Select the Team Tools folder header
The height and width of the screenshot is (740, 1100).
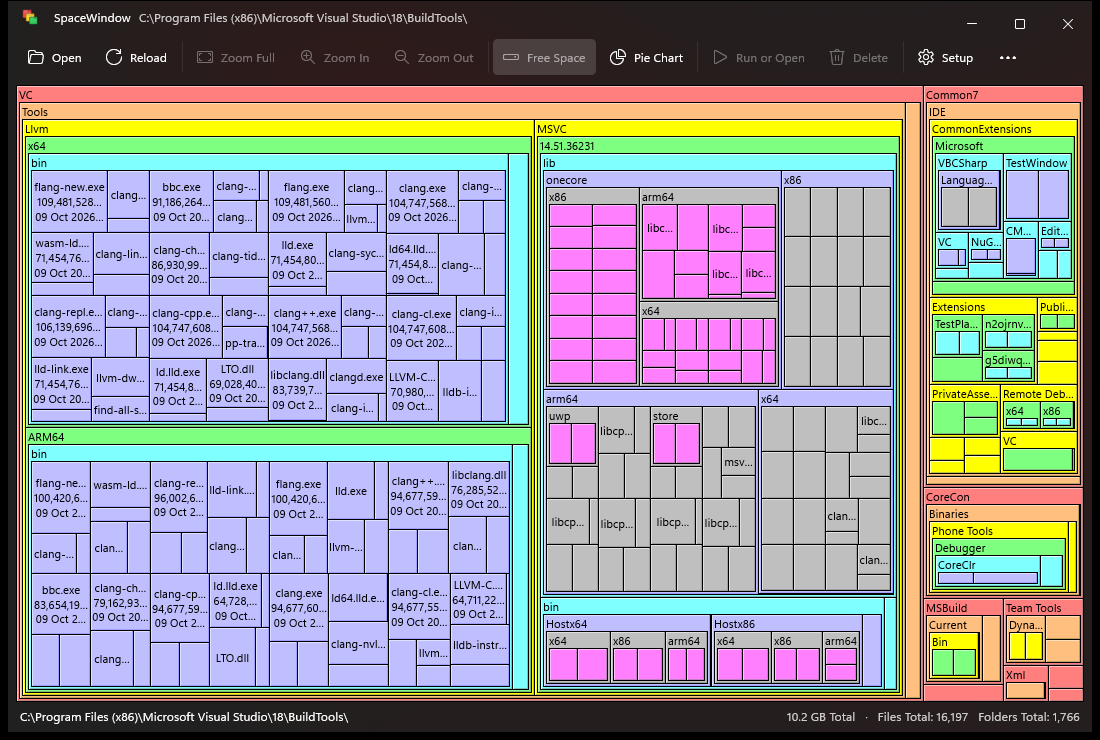tap(1043, 608)
